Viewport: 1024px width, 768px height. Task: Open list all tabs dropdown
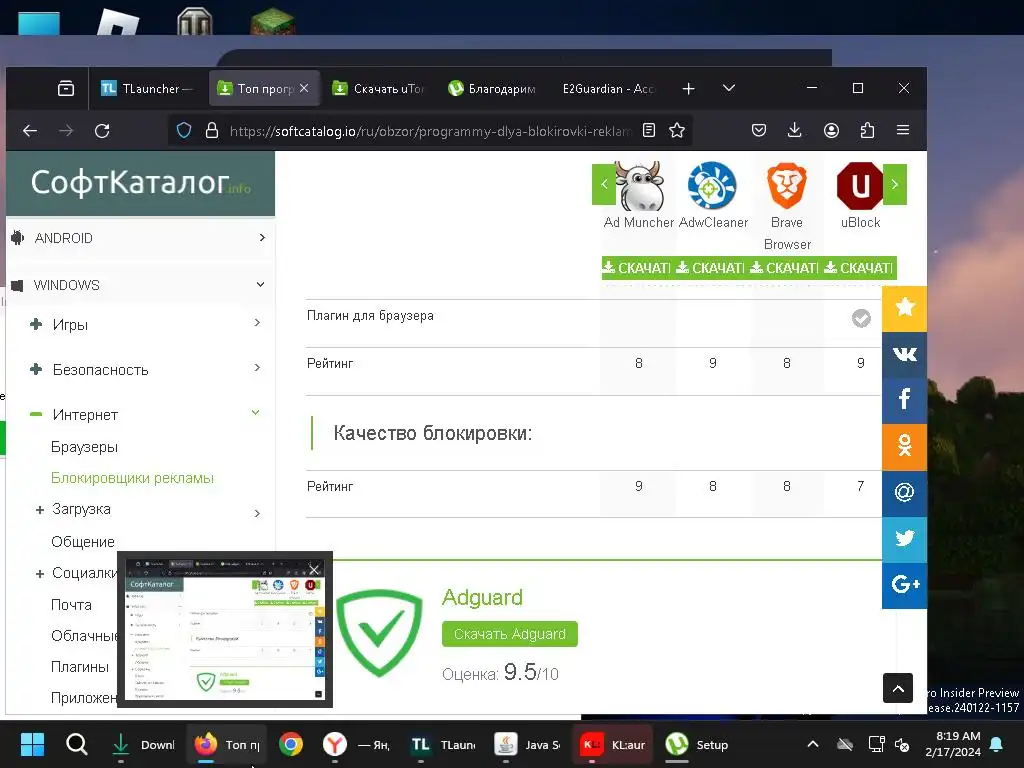[729, 88]
